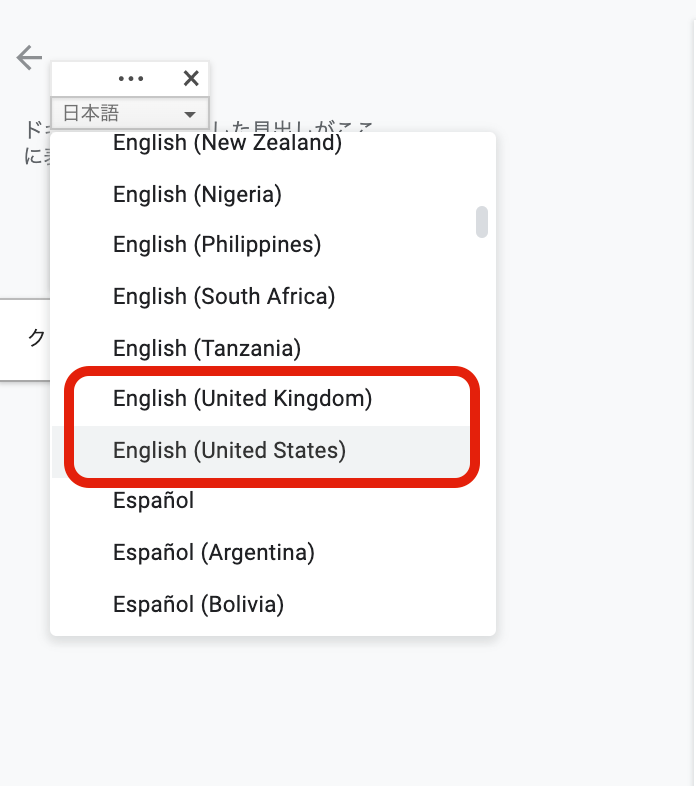Close the language popup with X
Viewport: 696px width, 786px height.
click(191, 79)
